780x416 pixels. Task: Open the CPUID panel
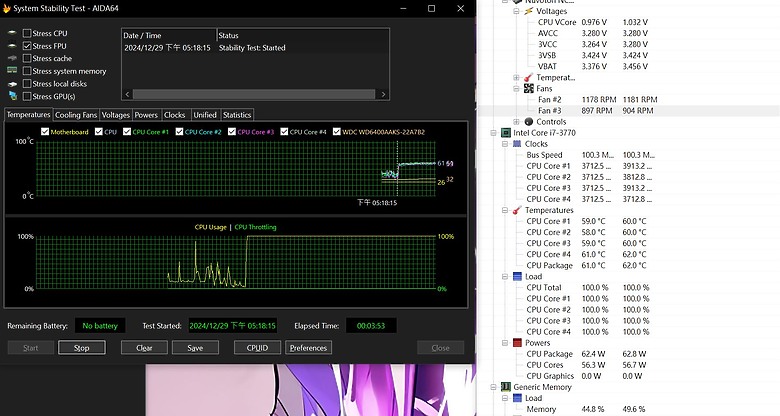coord(257,348)
